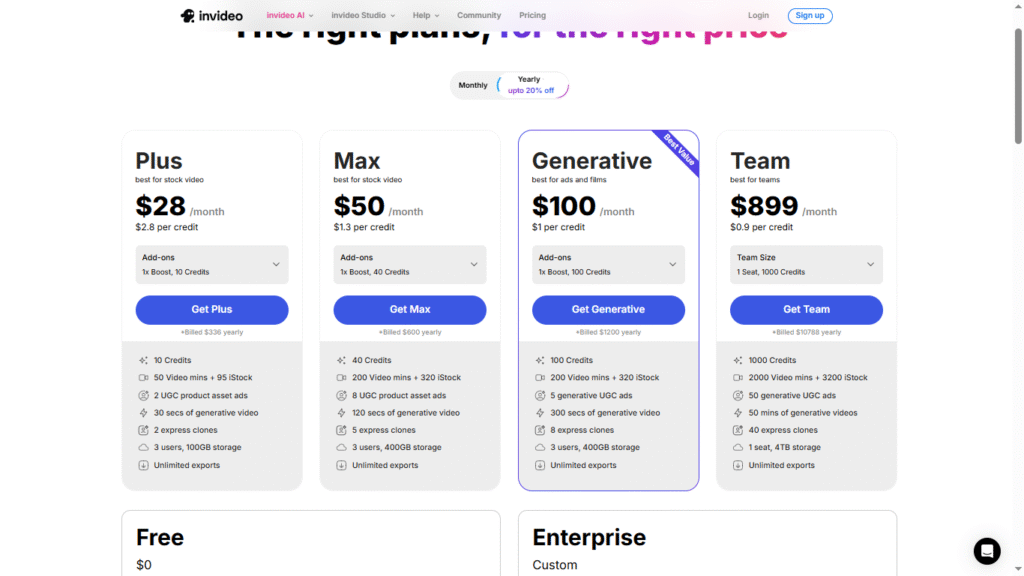Open the Help menu
Viewport: 1024px width, 576px height.
coord(426,16)
